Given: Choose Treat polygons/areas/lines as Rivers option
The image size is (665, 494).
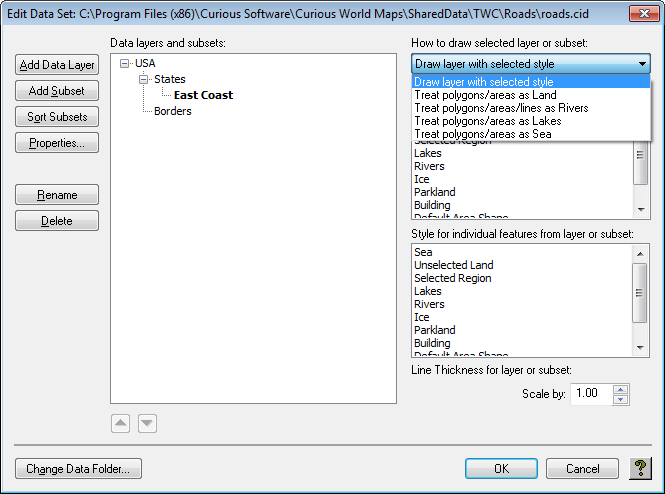Looking at the screenshot, I should click(501, 108).
